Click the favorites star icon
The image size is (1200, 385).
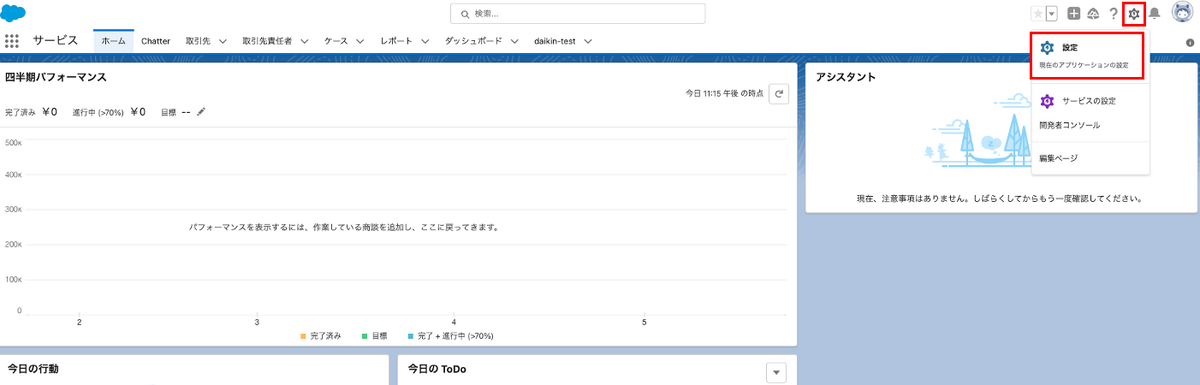pos(1038,13)
